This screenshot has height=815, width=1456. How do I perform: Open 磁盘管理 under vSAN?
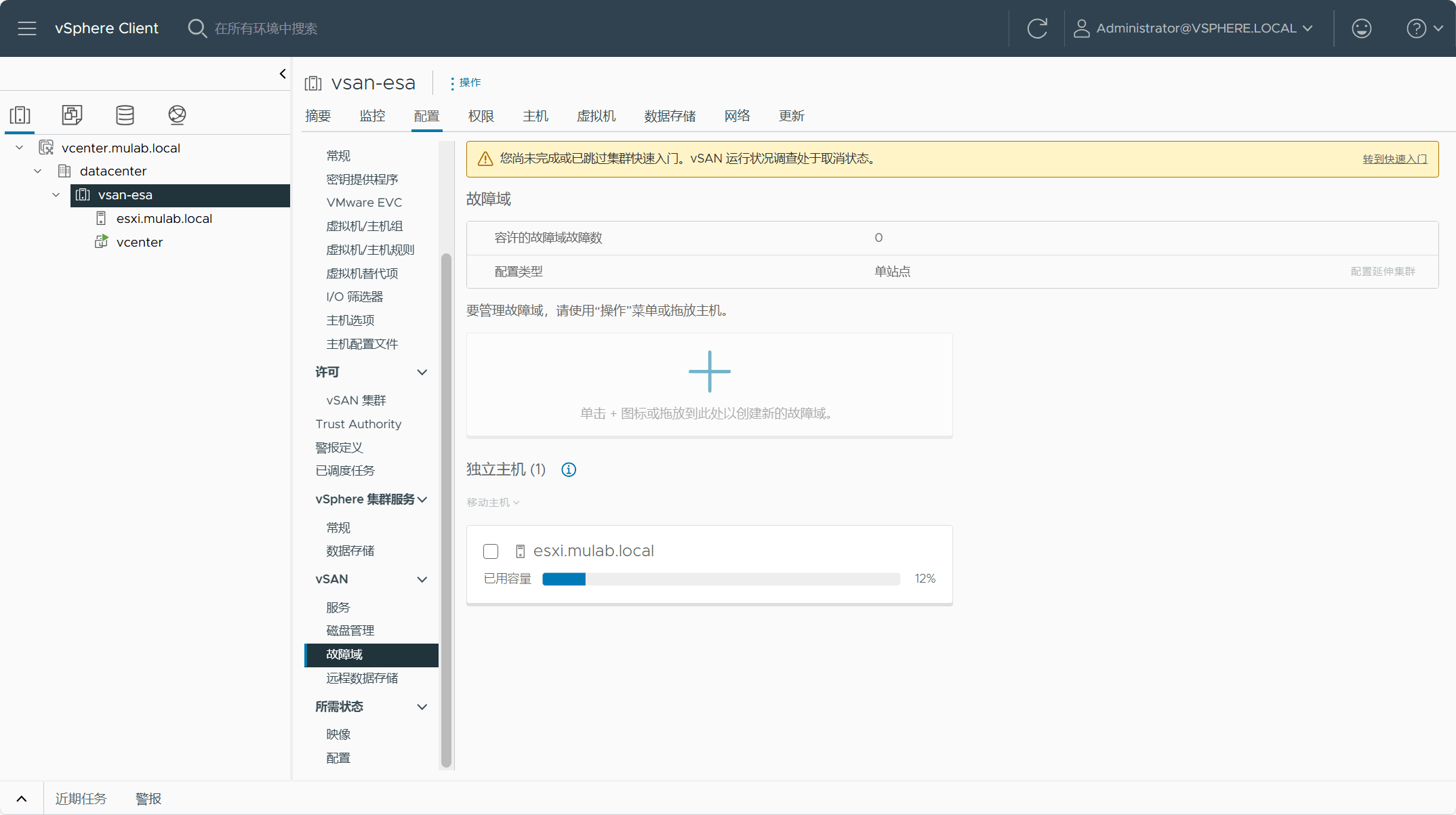pyautogui.click(x=350, y=631)
